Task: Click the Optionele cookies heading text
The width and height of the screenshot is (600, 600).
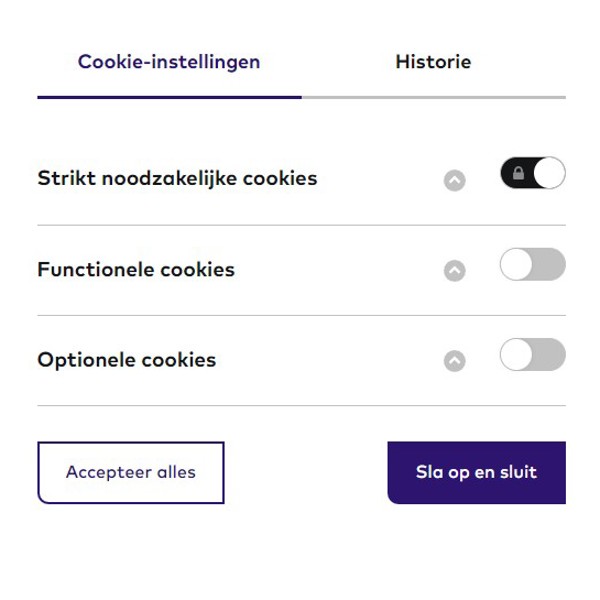Action: (127, 359)
